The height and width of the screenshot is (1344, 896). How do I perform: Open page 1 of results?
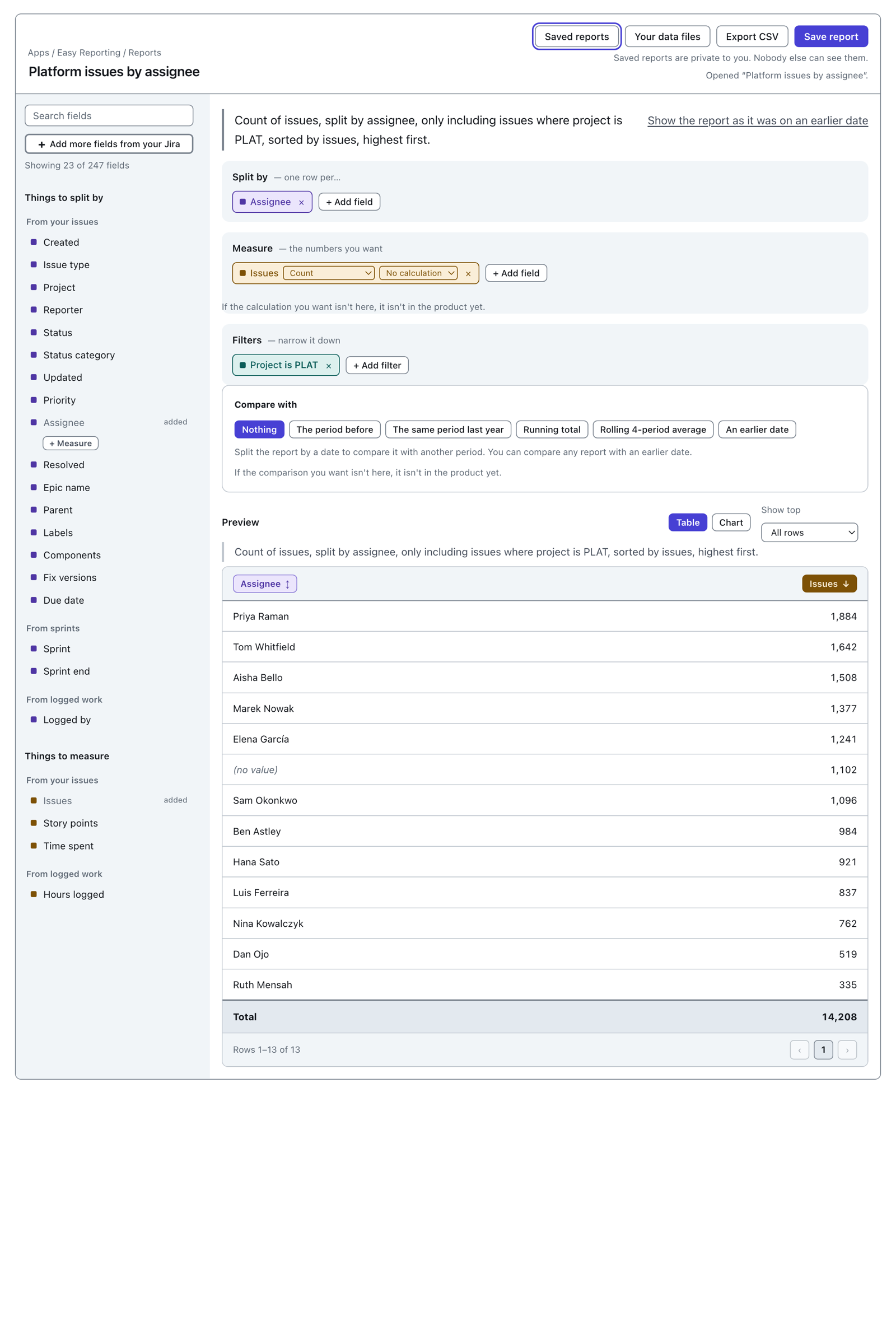(823, 1049)
